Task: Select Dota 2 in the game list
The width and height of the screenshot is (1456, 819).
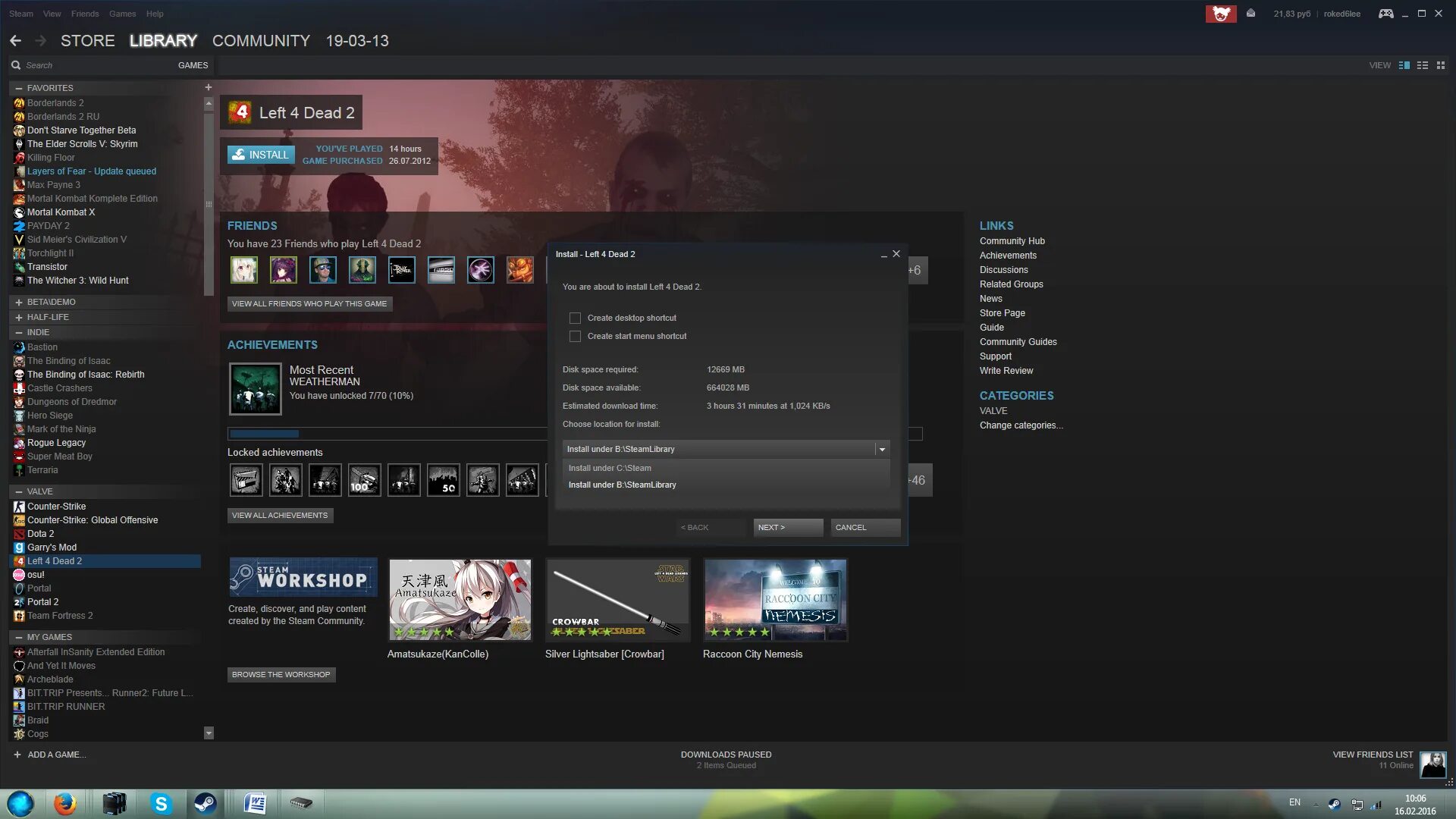Action: [41, 534]
